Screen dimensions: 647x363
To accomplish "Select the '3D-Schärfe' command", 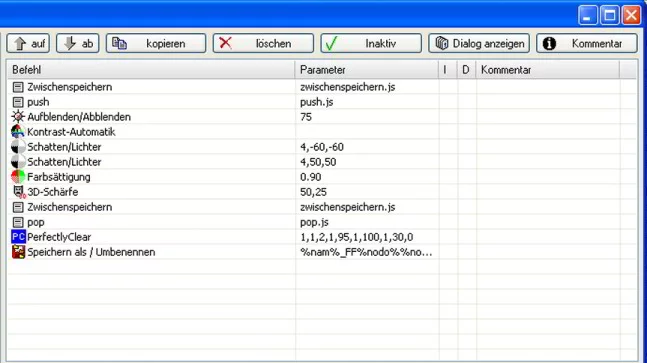I will (x=52, y=192).
